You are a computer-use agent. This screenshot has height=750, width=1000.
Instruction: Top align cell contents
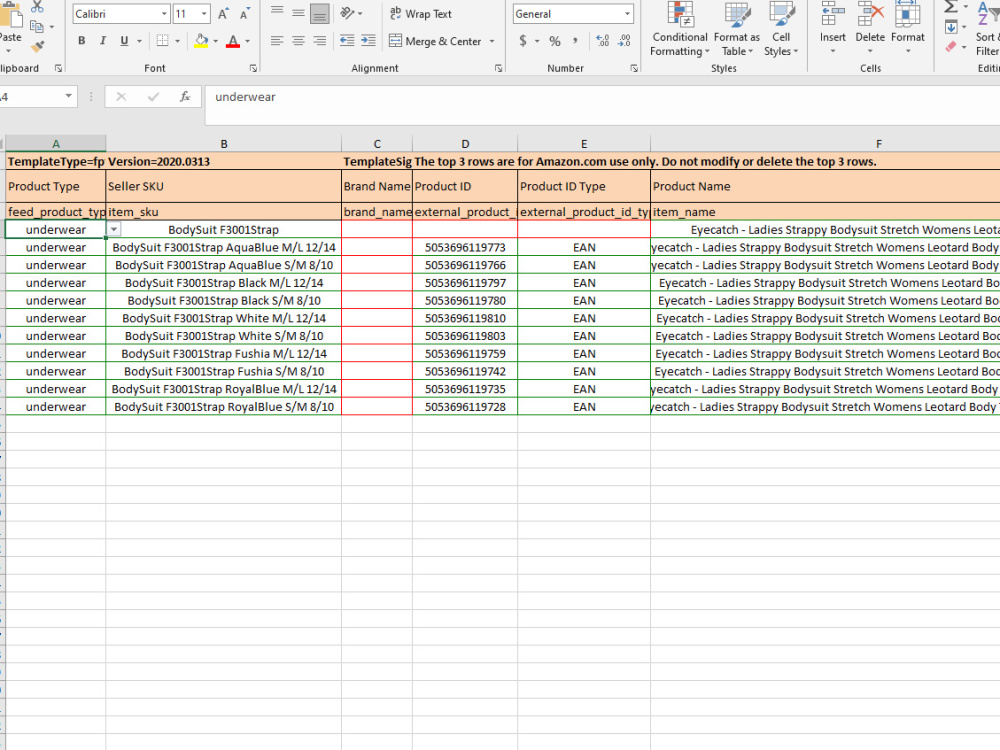coord(277,13)
